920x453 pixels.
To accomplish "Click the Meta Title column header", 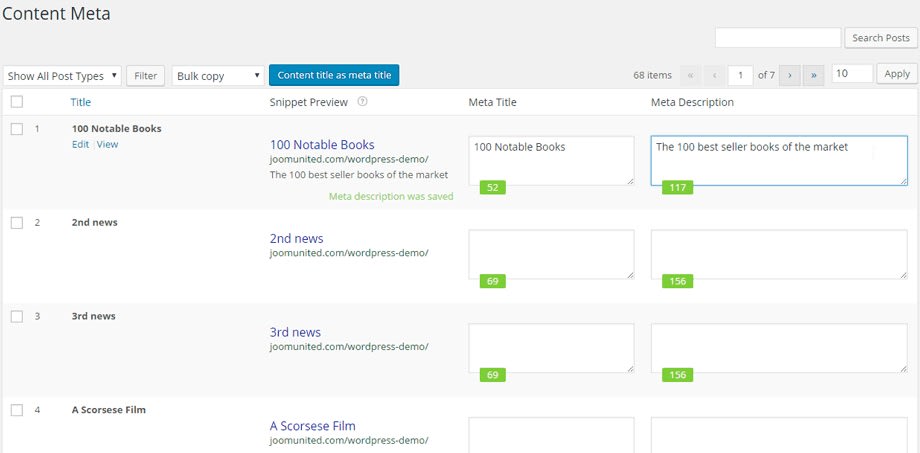I will pos(492,102).
